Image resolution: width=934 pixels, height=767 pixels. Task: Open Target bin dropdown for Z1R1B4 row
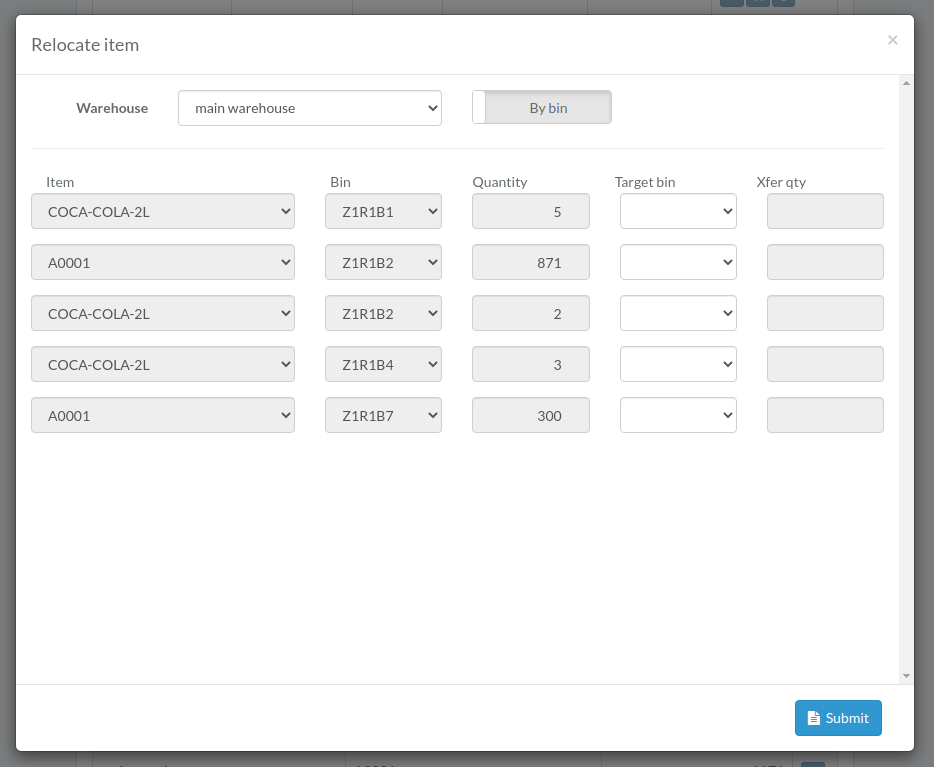click(678, 364)
